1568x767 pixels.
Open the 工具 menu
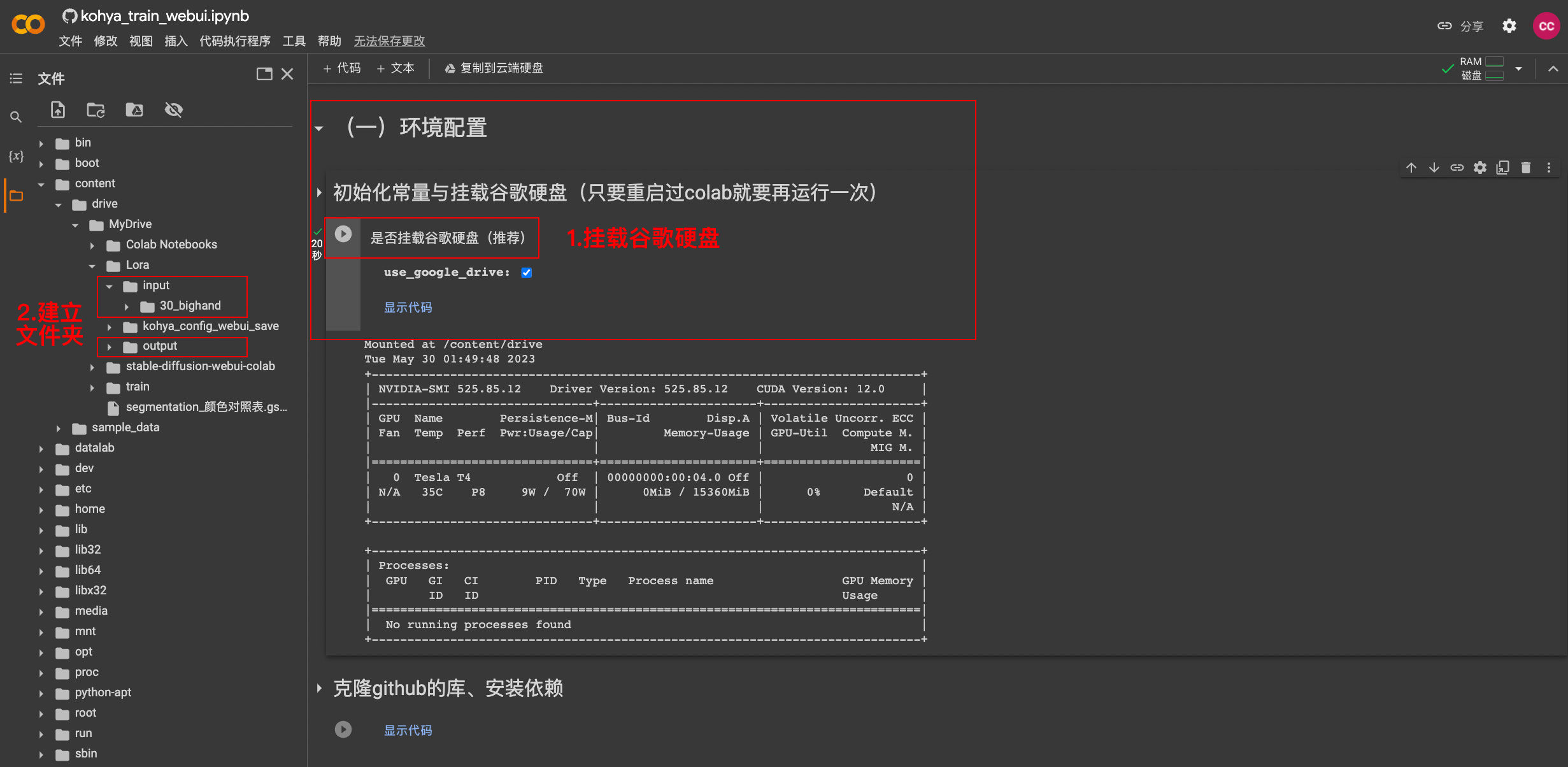pyautogui.click(x=294, y=41)
